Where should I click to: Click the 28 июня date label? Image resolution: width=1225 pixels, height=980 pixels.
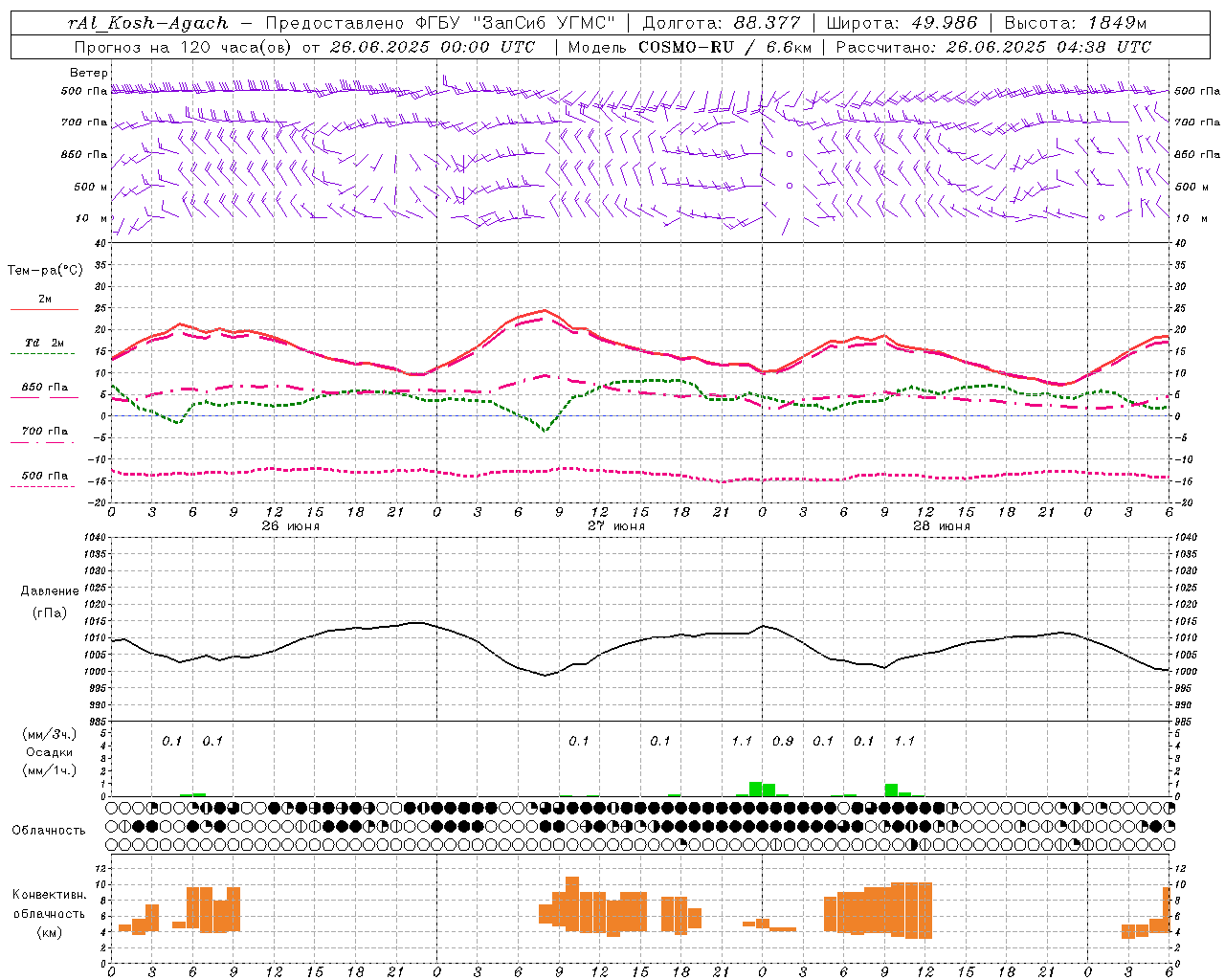[941, 526]
